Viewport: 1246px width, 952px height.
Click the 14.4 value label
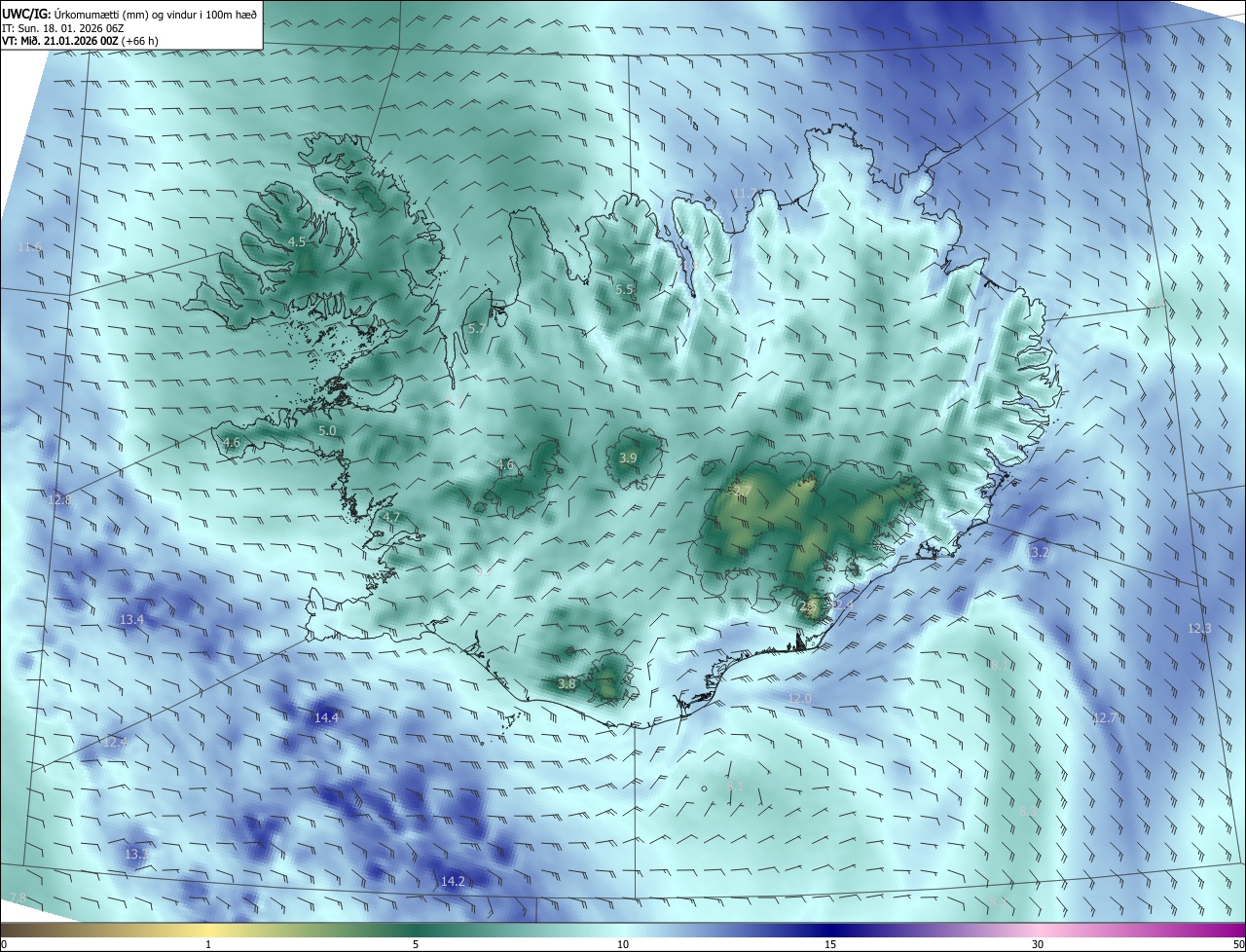pyautogui.click(x=326, y=718)
